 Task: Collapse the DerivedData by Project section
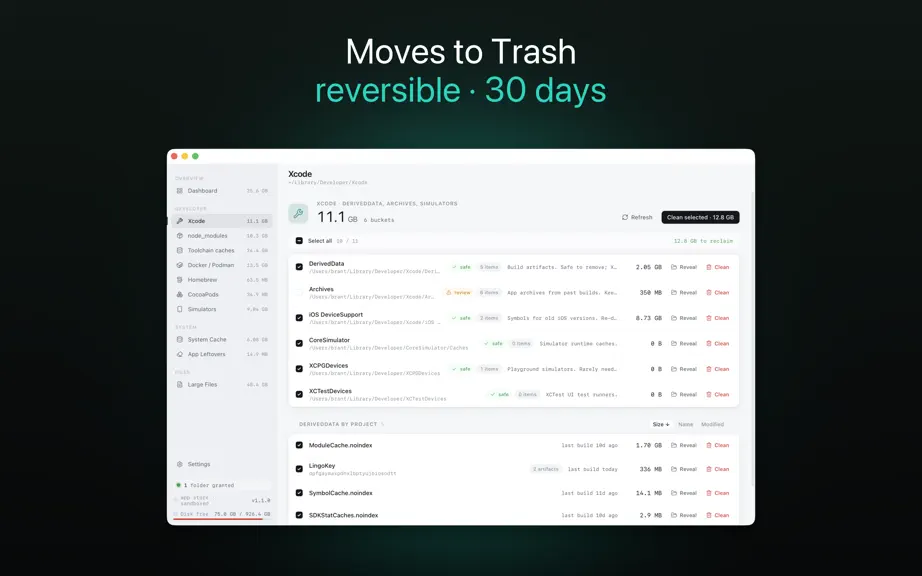342,424
